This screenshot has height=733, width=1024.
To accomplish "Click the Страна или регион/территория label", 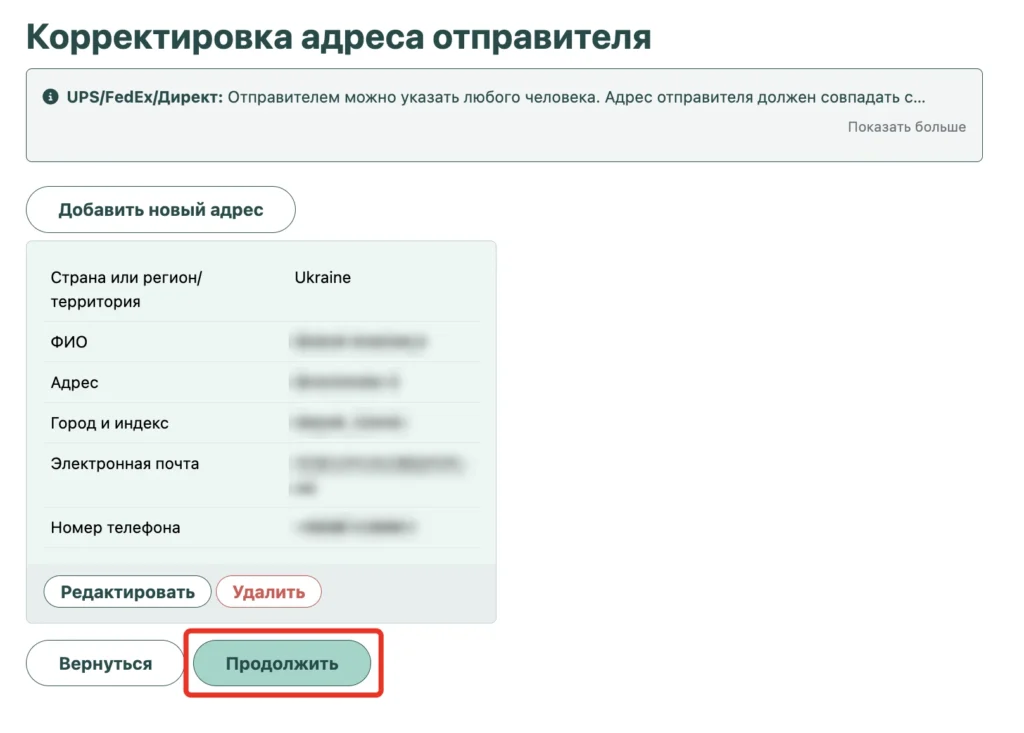I will click(x=126, y=289).
